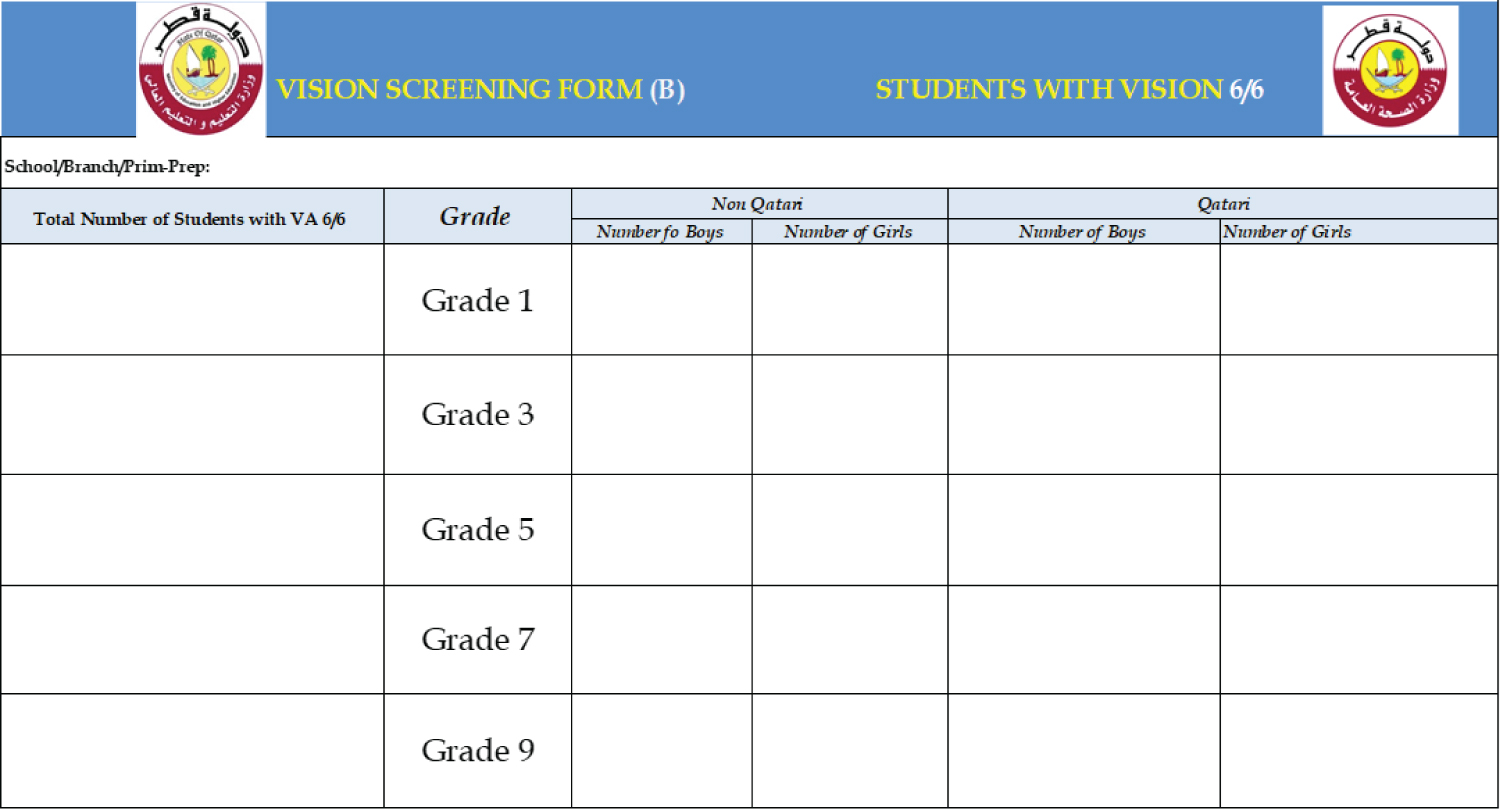
Task: Click the Grade 9 row label
Action: (x=478, y=750)
